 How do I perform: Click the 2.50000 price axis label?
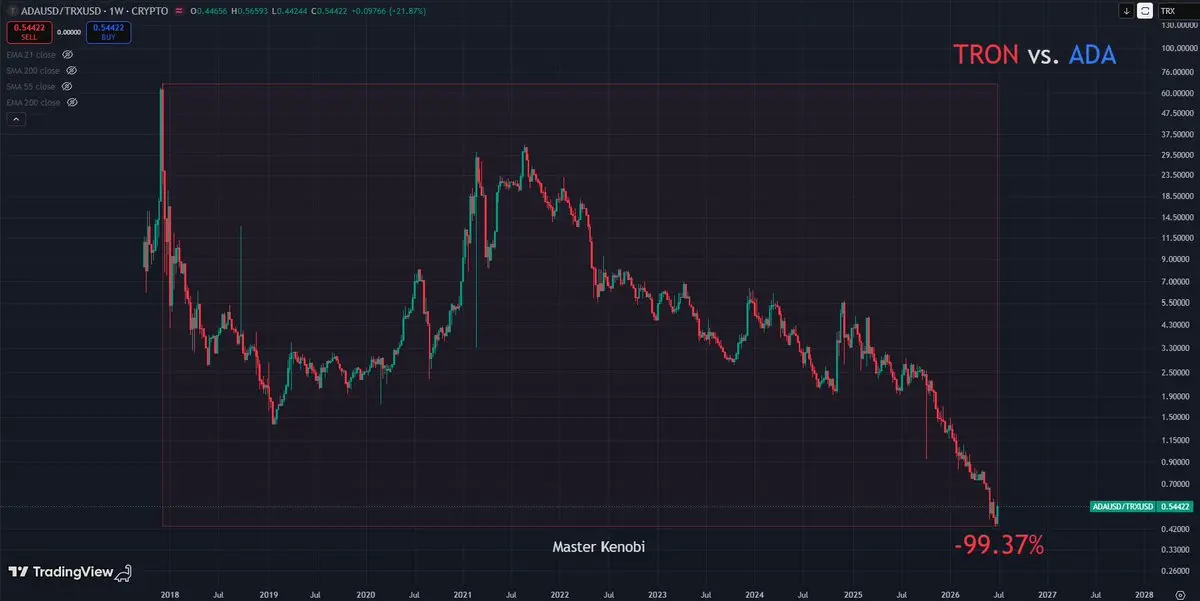[x=1178, y=373]
